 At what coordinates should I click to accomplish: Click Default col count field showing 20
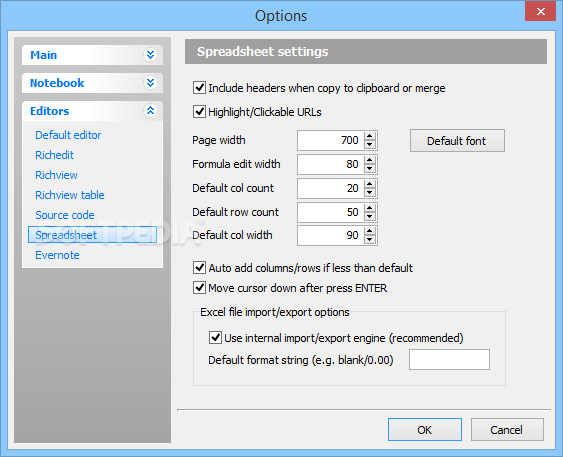click(331, 188)
